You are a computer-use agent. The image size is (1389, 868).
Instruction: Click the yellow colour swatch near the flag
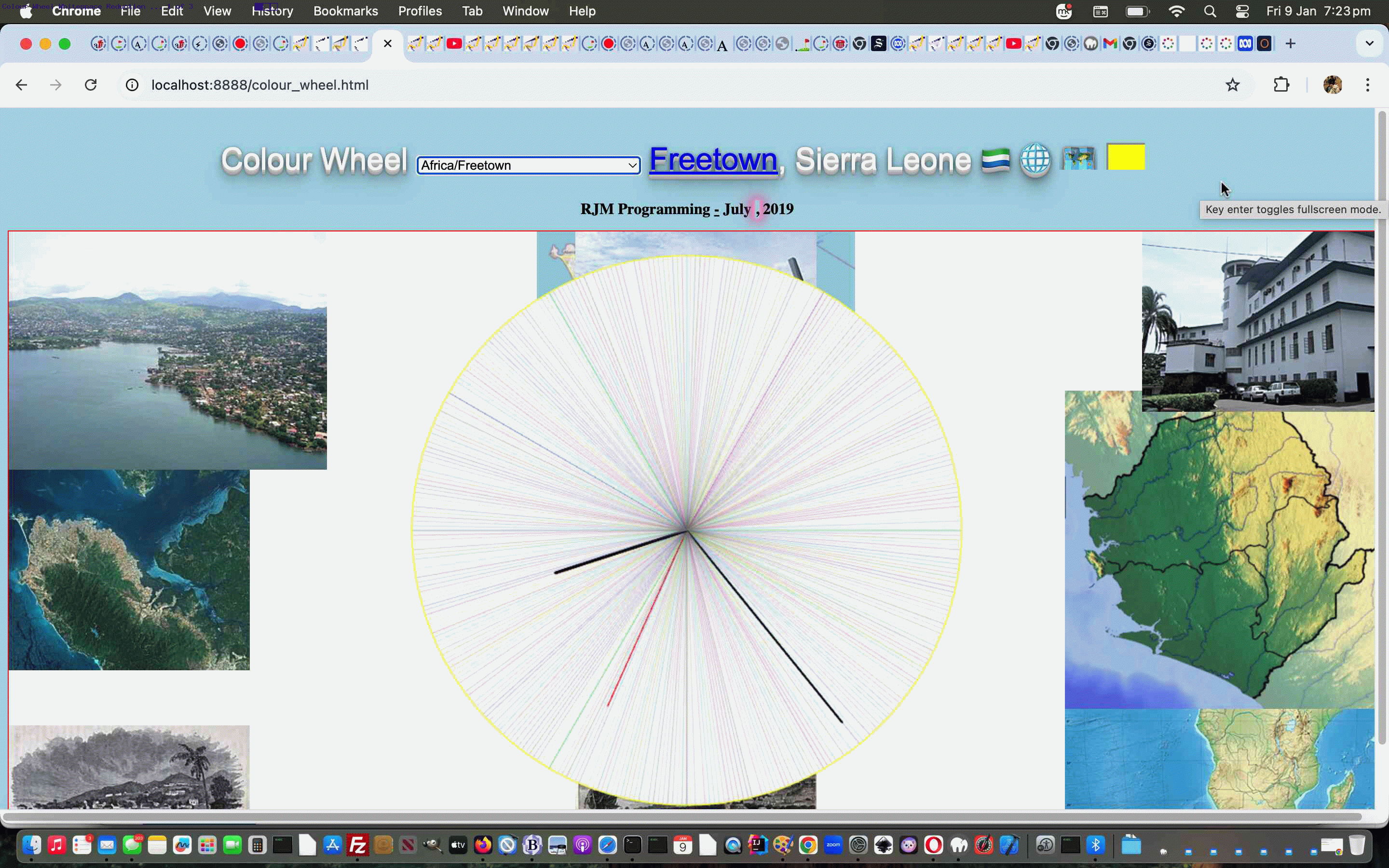1125,156
